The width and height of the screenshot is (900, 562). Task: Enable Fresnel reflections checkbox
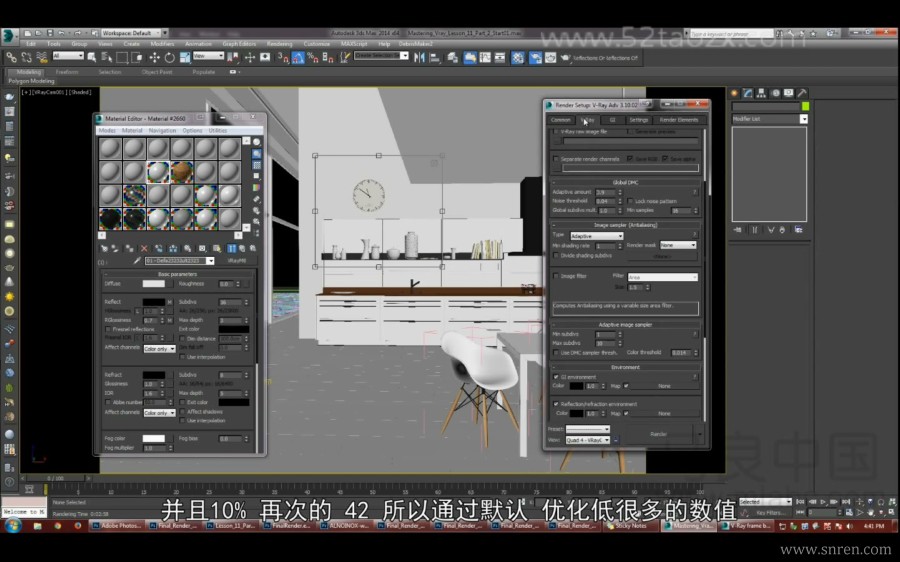pyautogui.click(x=108, y=328)
